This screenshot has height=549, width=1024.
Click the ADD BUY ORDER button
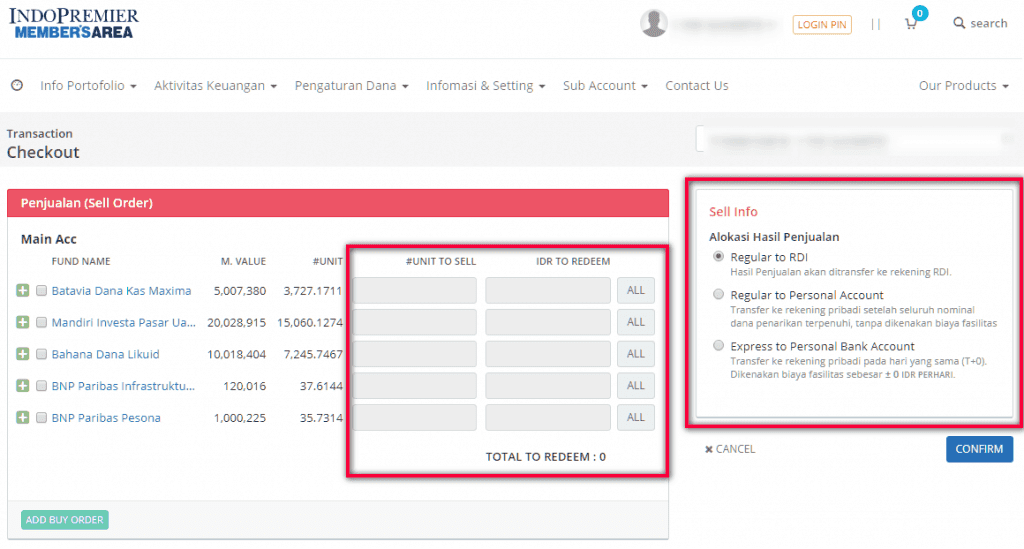click(x=64, y=520)
